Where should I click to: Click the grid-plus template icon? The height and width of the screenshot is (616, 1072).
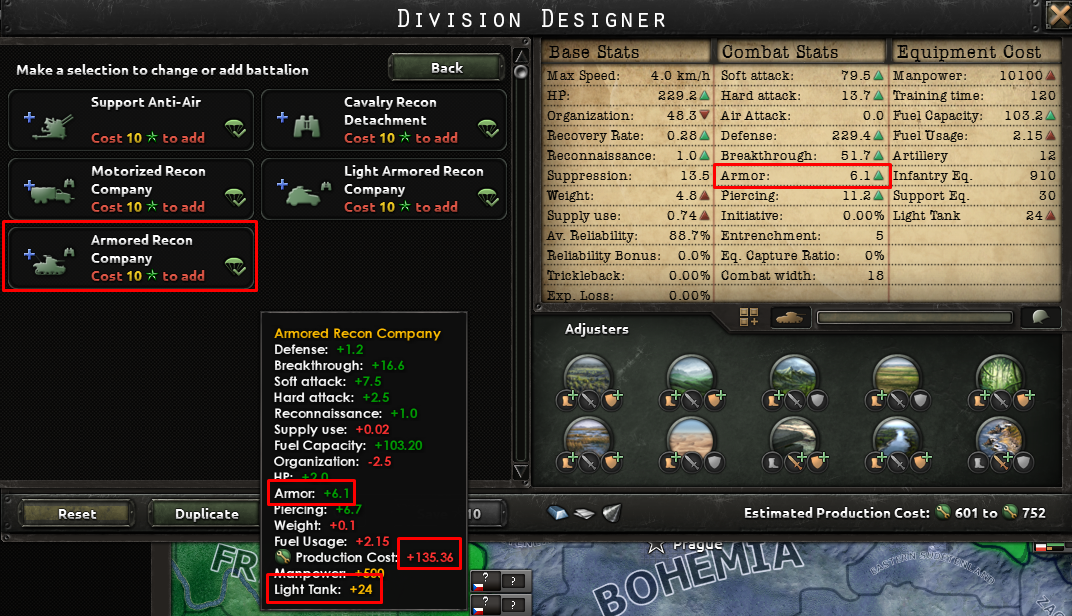coord(749,317)
